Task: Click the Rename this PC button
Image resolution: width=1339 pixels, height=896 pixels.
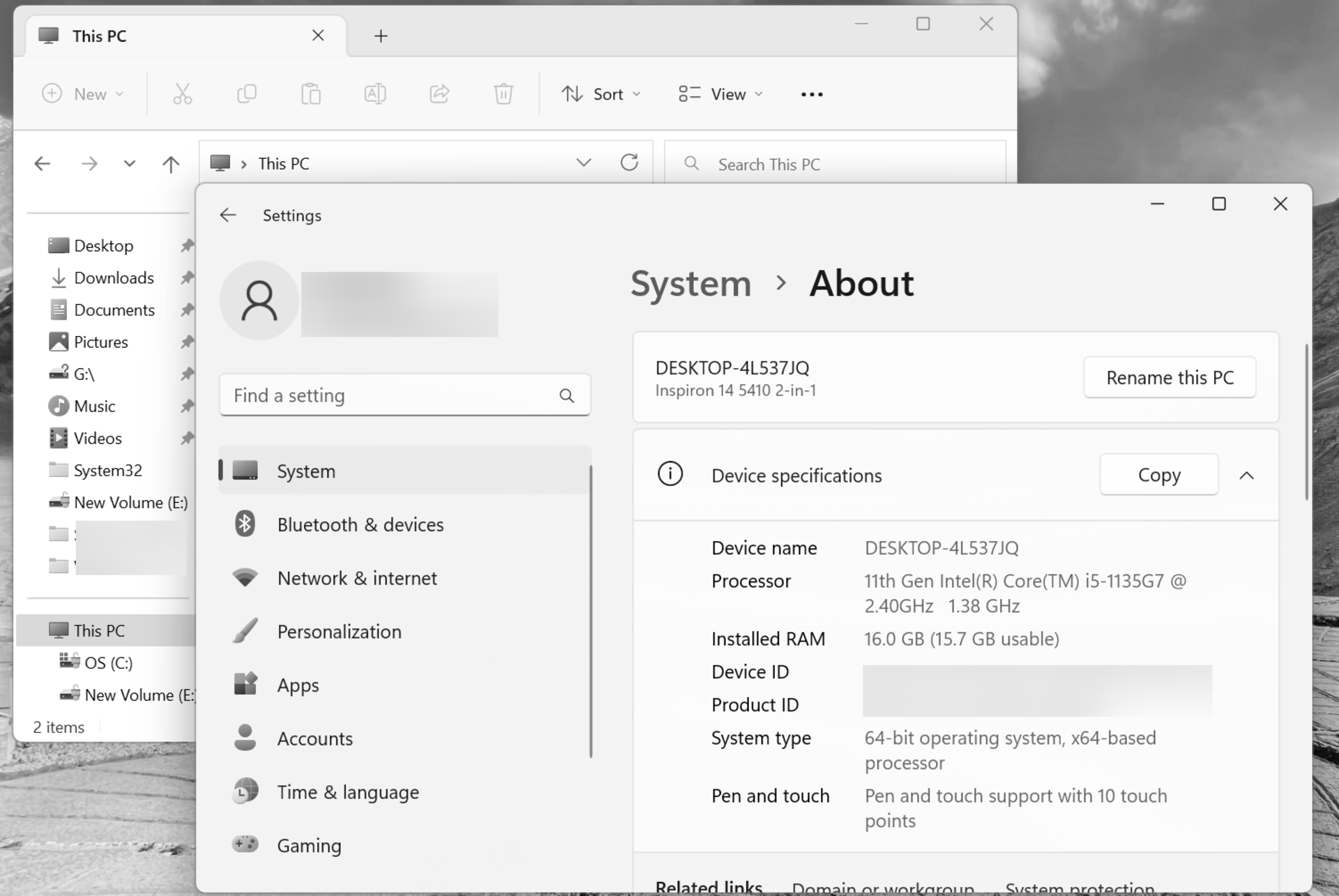Action: (1170, 378)
